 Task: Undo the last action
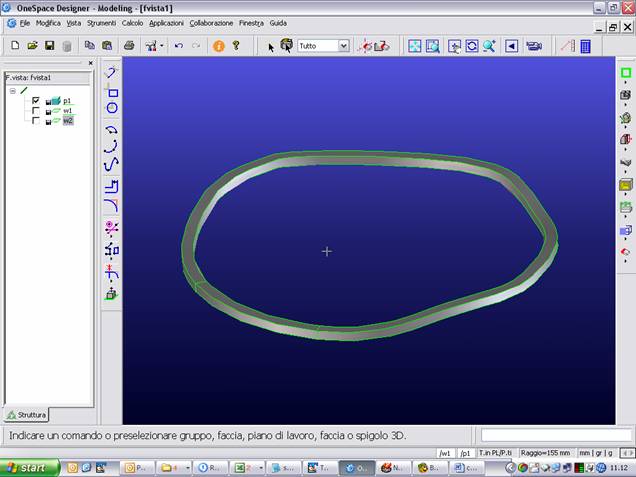[x=179, y=45]
